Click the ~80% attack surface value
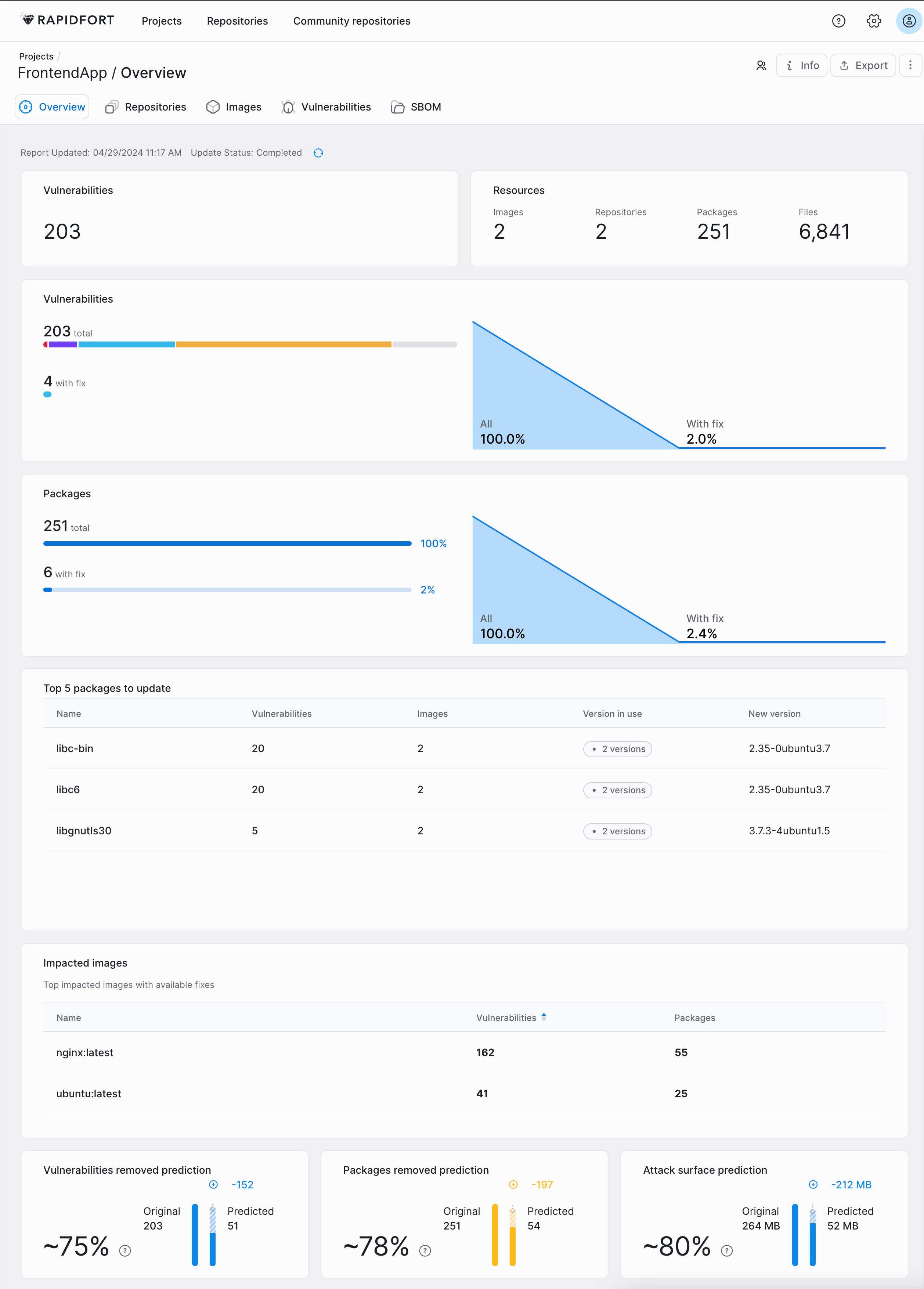This screenshot has height=1289, width=924. coord(676,1246)
